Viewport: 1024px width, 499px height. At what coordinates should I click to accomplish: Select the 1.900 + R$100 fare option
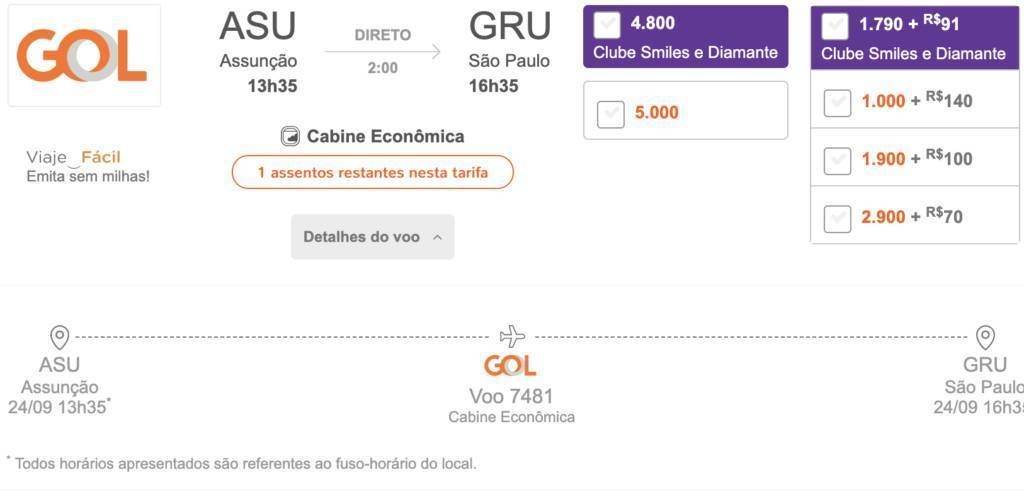837,161
